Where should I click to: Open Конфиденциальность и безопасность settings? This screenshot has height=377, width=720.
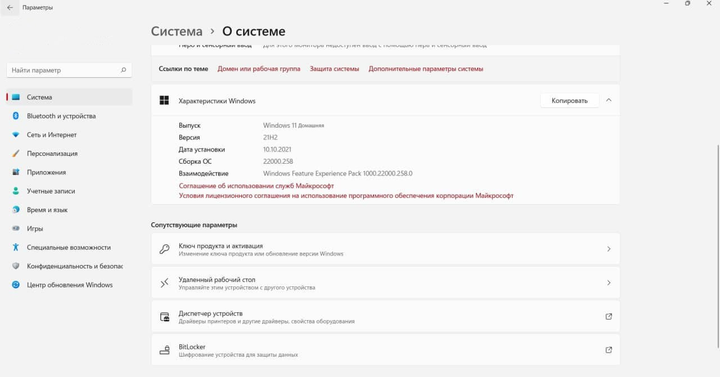(69, 266)
